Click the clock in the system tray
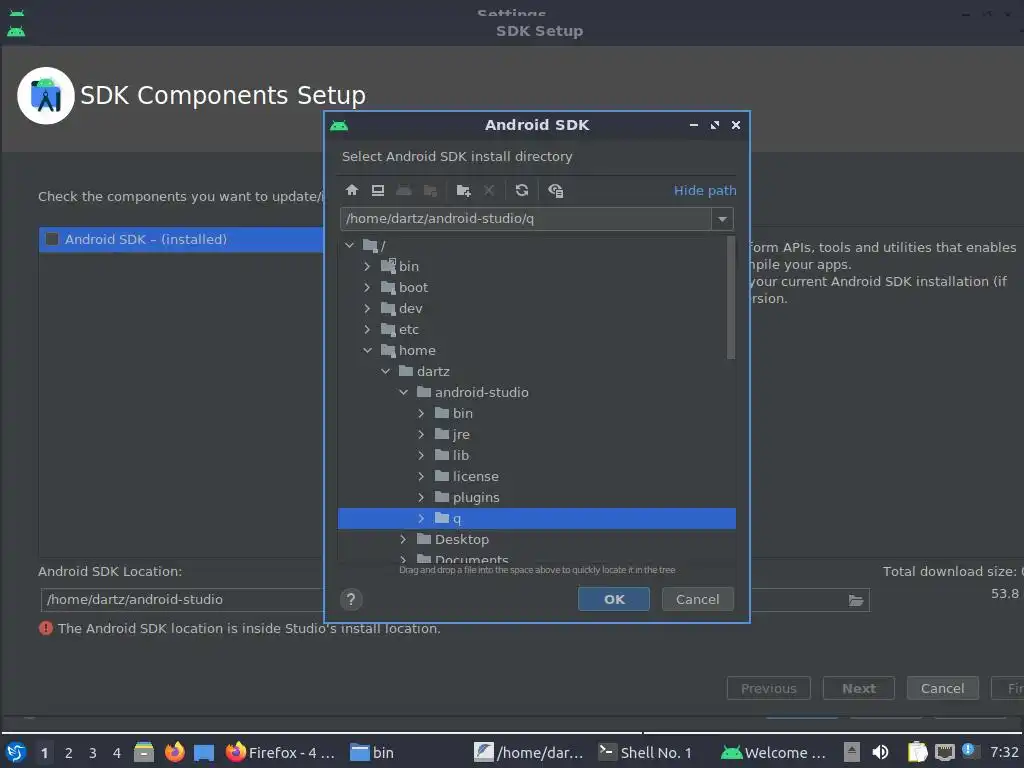 tap(1004, 752)
